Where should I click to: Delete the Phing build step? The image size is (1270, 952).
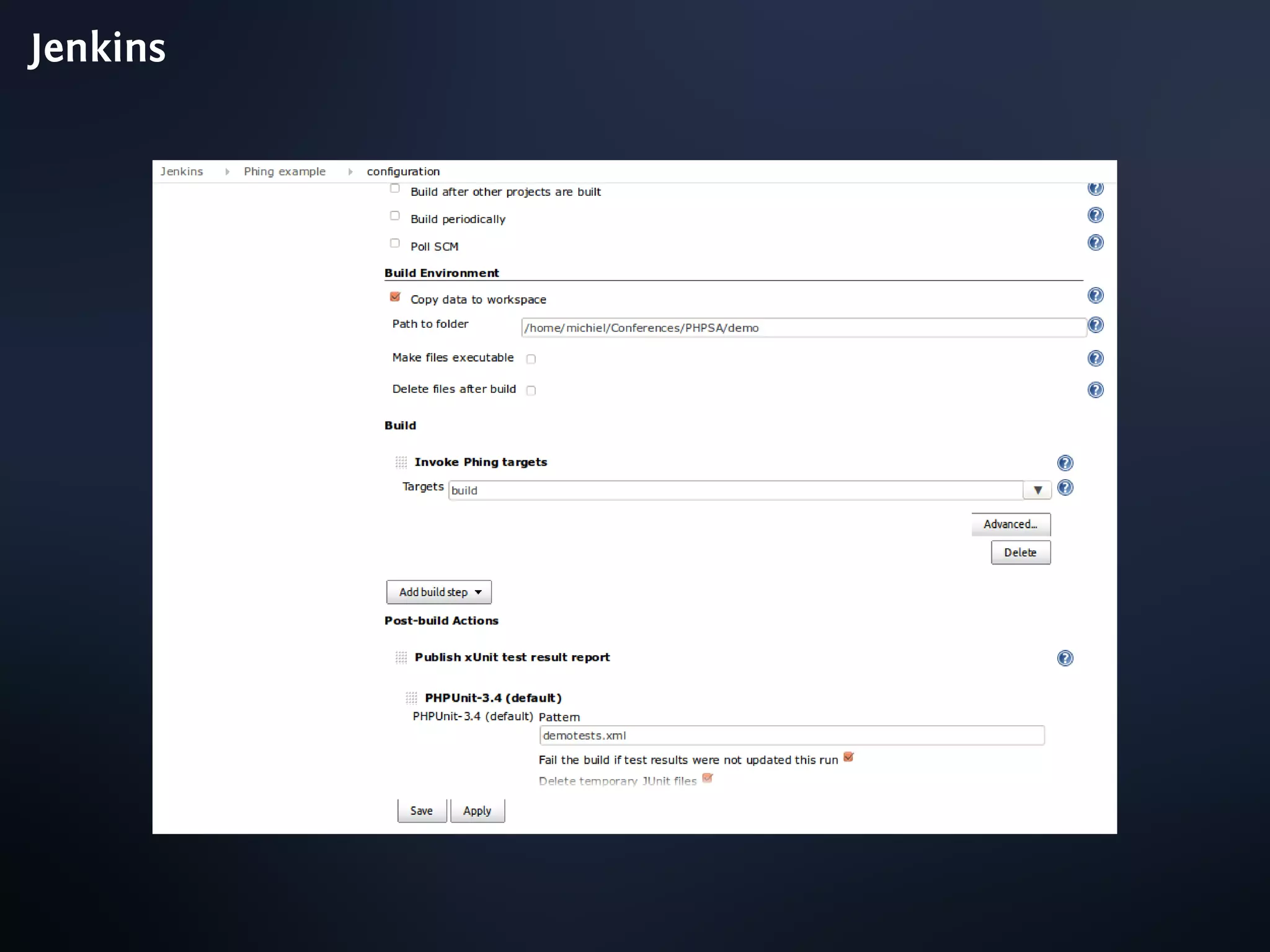coord(1021,552)
